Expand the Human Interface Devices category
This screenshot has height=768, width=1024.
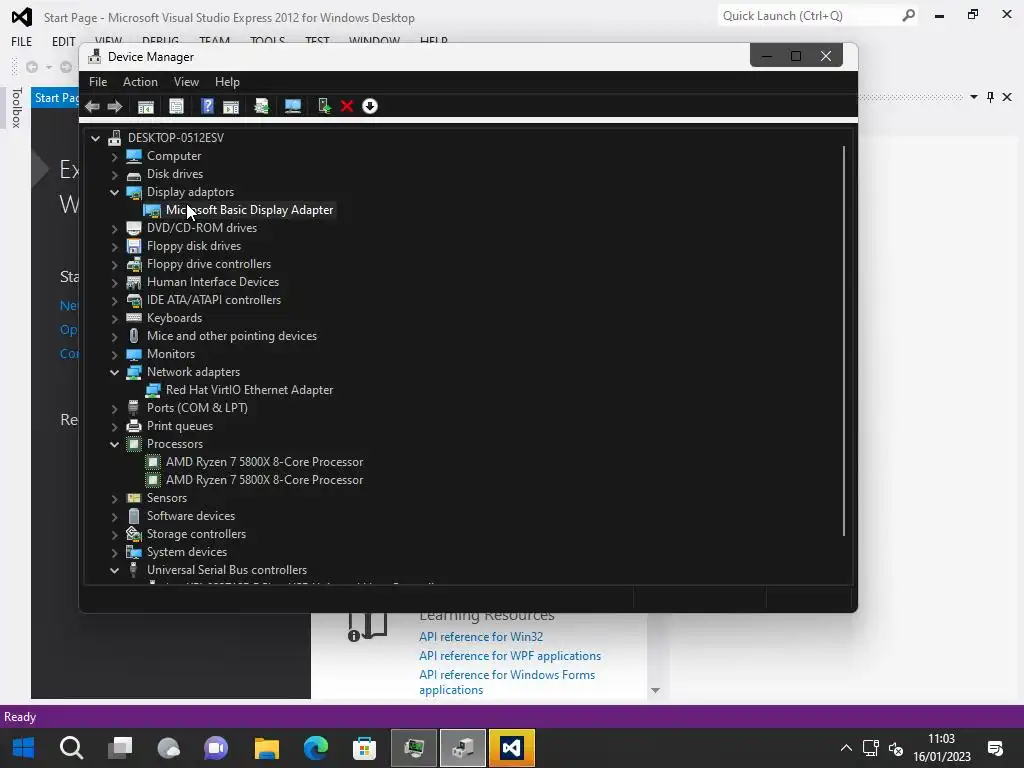pyautogui.click(x=114, y=282)
